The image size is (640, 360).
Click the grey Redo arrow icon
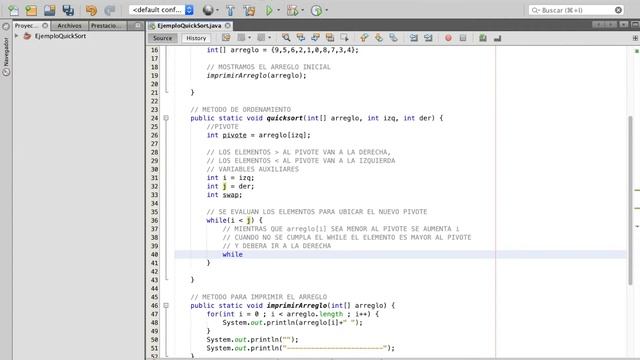point(109,10)
